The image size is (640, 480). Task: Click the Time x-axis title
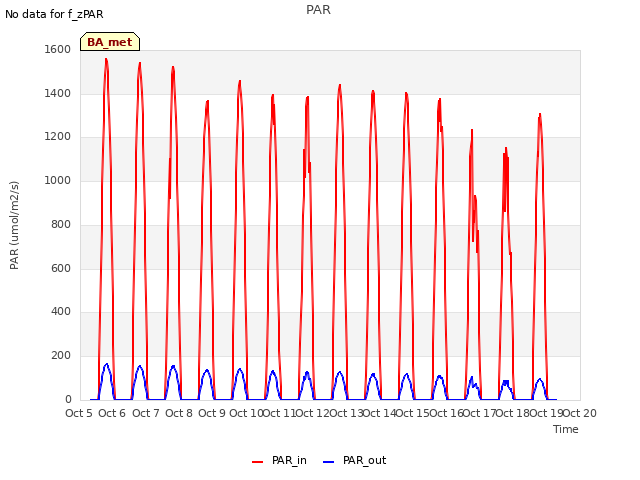(x=566, y=429)
